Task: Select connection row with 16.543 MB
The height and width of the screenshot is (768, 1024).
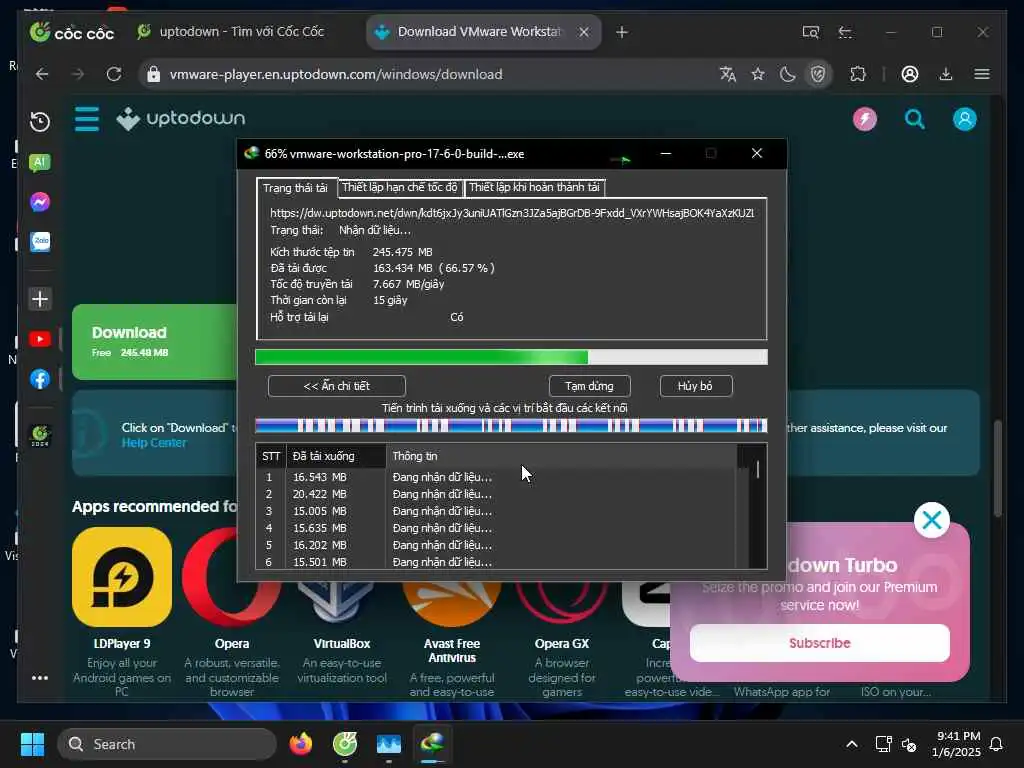Action: (496, 477)
